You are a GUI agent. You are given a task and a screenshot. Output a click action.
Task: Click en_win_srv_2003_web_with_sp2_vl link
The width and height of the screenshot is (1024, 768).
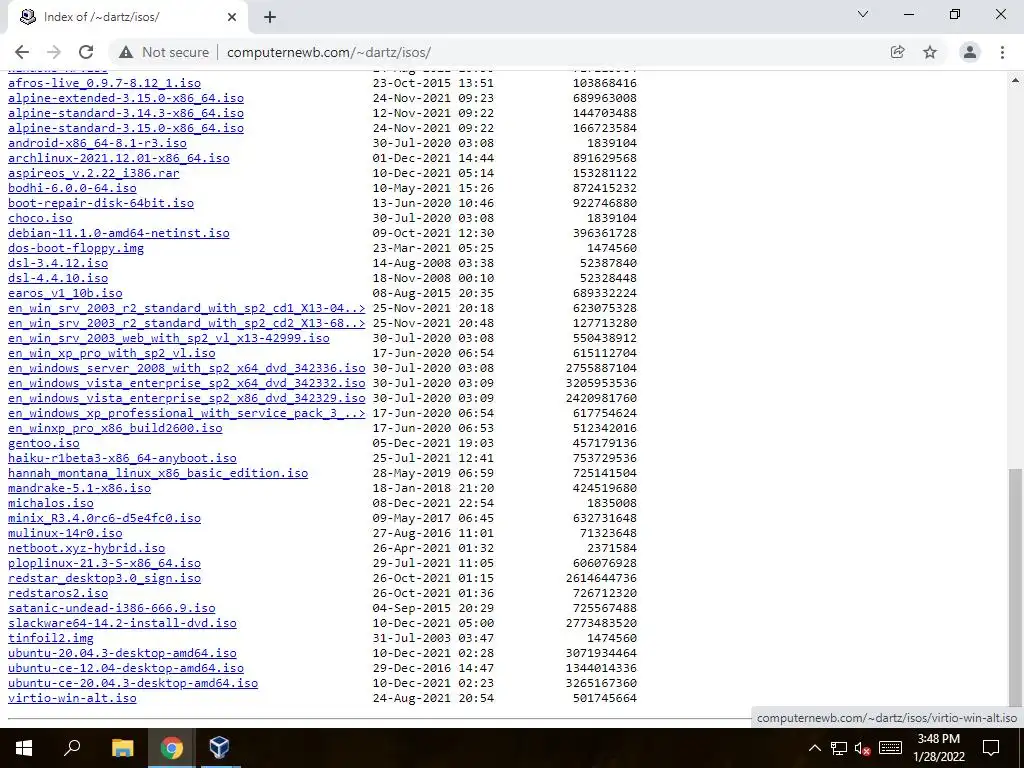point(168,338)
